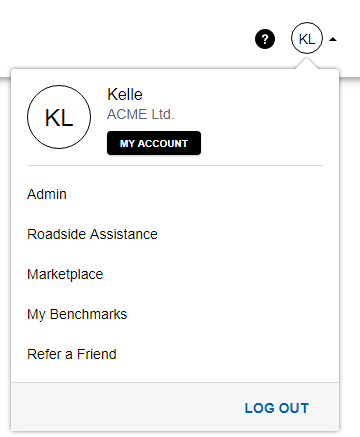This screenshot has width=360, height=437.
Task: Click the divider line below My Account
Action: pyautogui.click(x=175, y=165)
